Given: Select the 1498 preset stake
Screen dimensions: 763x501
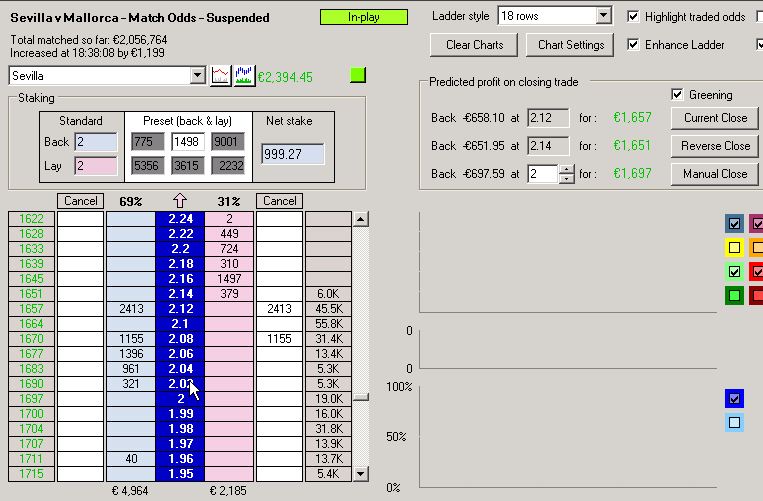Looking at the screenshot, I should (x=187, y=142).
